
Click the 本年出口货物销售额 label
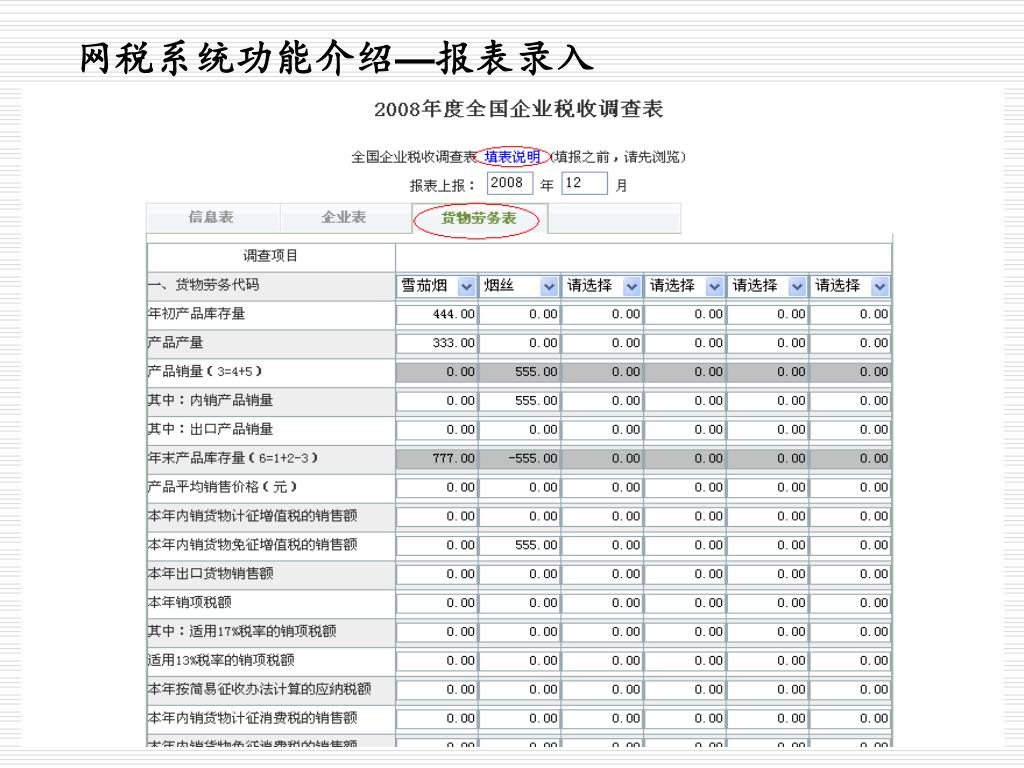tap(210, 573)
